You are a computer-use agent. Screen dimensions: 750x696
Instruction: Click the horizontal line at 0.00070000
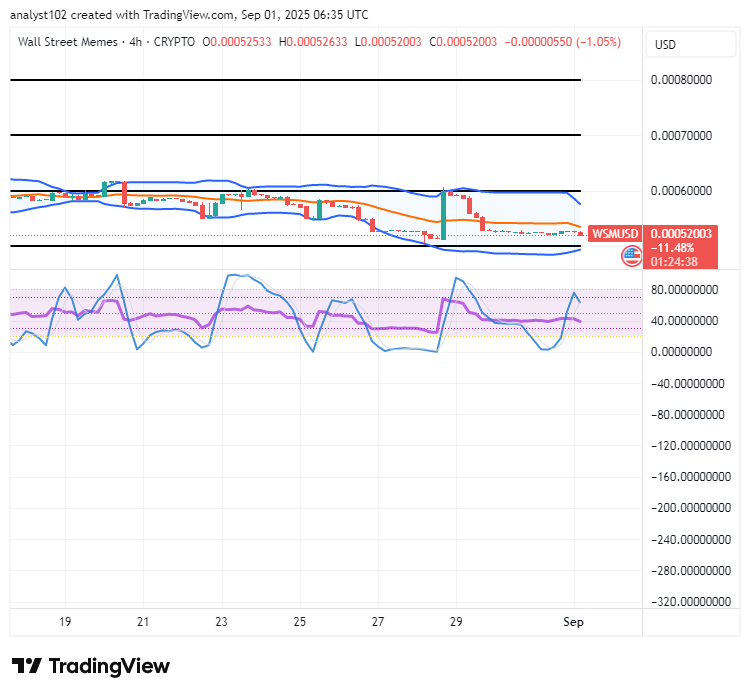click(296, 135)
